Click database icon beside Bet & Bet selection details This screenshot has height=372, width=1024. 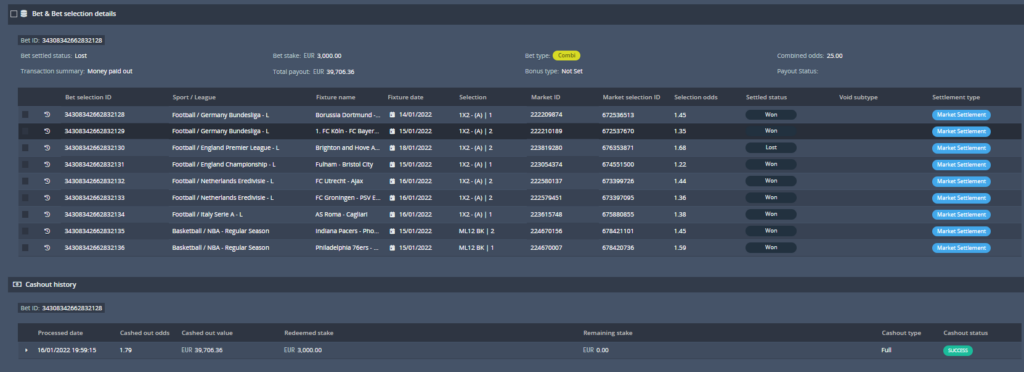[24, 13]
